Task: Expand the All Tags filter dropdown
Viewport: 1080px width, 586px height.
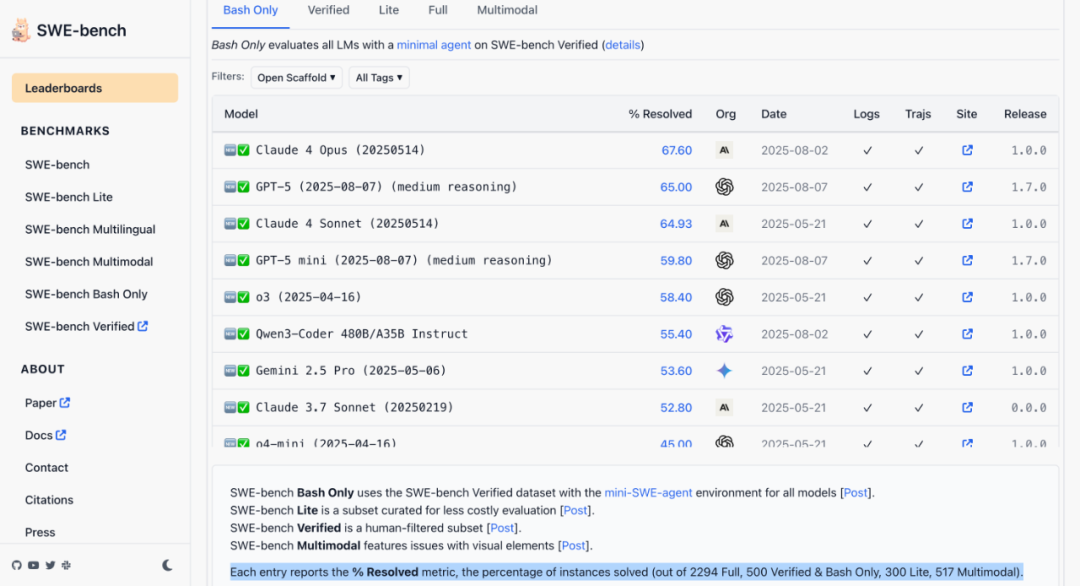Action: (x=379, y=77)
